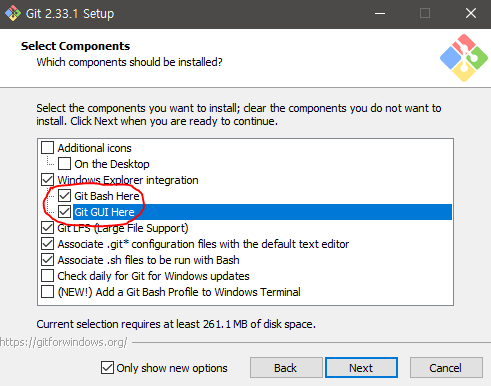The image size is (491, 386).
Task: Toggle the Git GUI Here checkbox
Action: tap(64, 212)
